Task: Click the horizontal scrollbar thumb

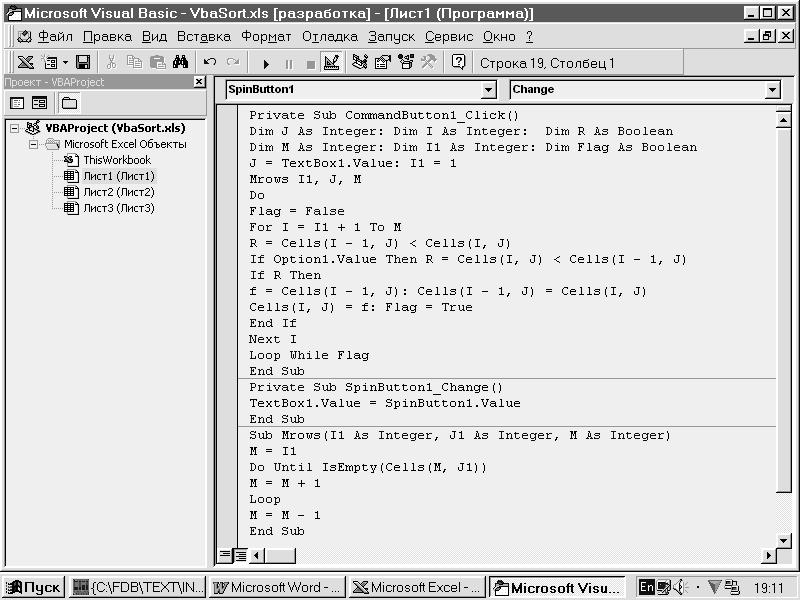Action: point(280,555)
